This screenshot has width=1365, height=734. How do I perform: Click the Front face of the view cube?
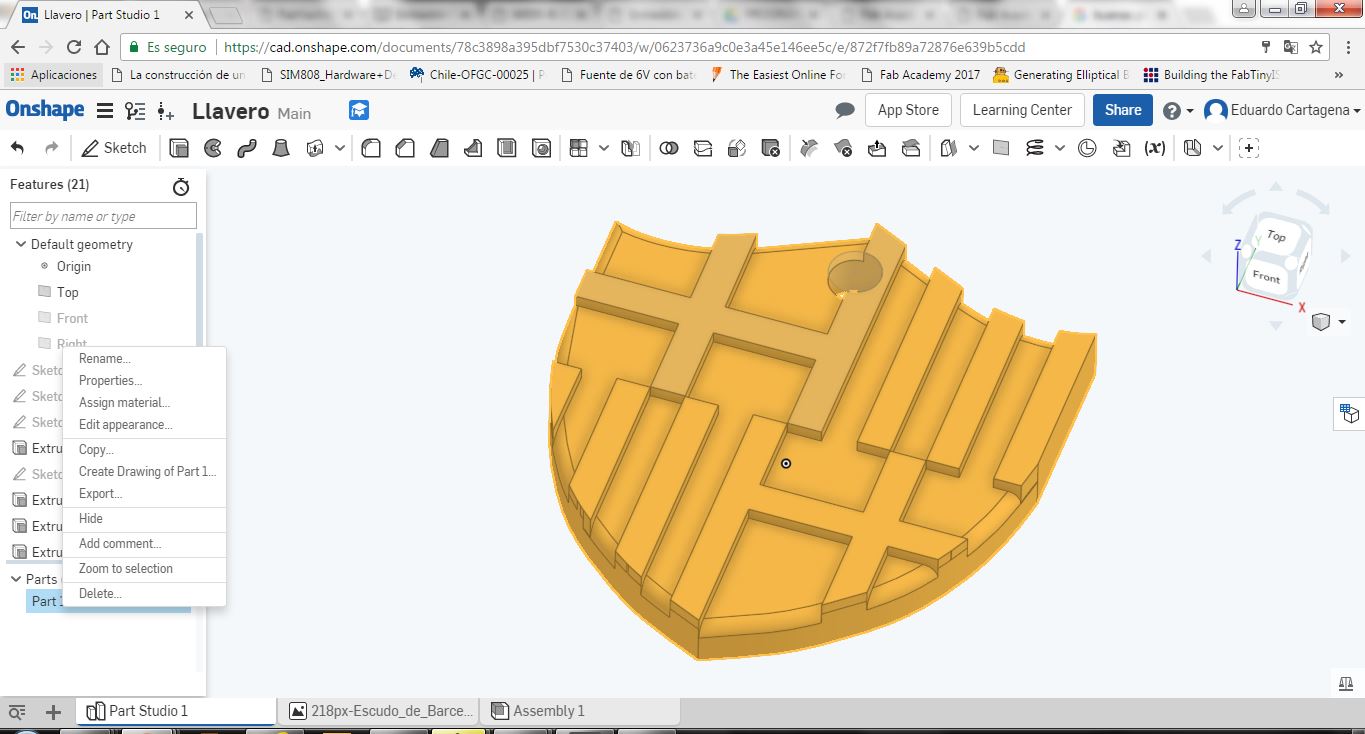tap(1265, 276)
